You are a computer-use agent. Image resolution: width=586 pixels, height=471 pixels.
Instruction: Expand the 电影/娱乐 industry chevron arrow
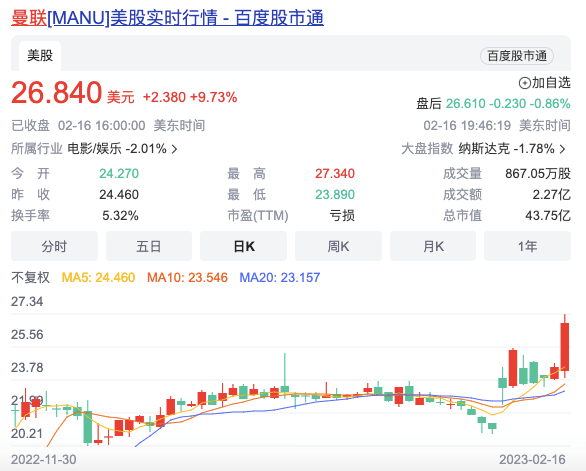174,150
